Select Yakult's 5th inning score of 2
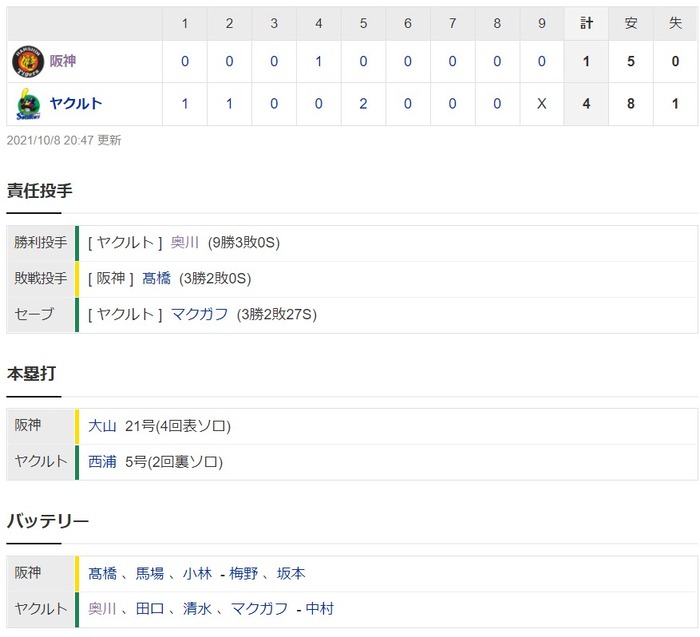This screenshot has height=637, width=700. pyautogui.click(x=363, y=104)
